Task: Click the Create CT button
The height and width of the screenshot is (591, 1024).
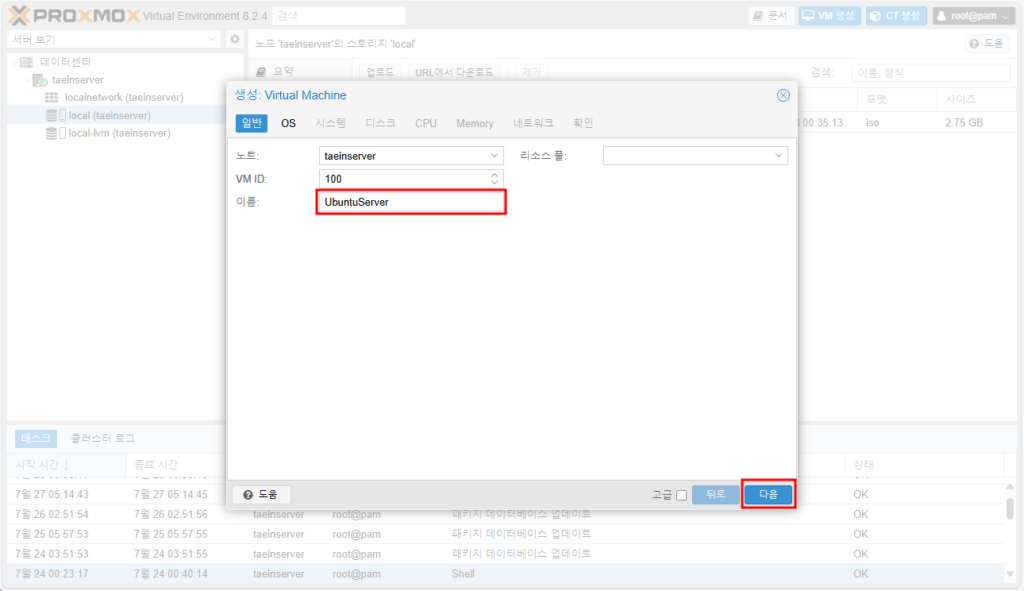Action: 896,16
